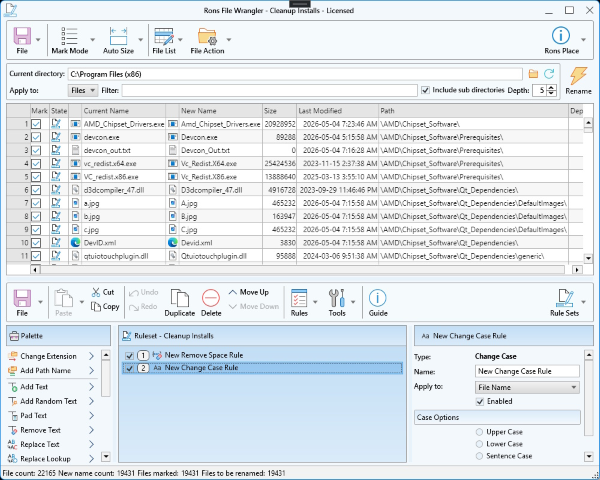Open the Apply to Files dropdown
Viewport: 600px width, 480px height.
click(x=83, y=91)
